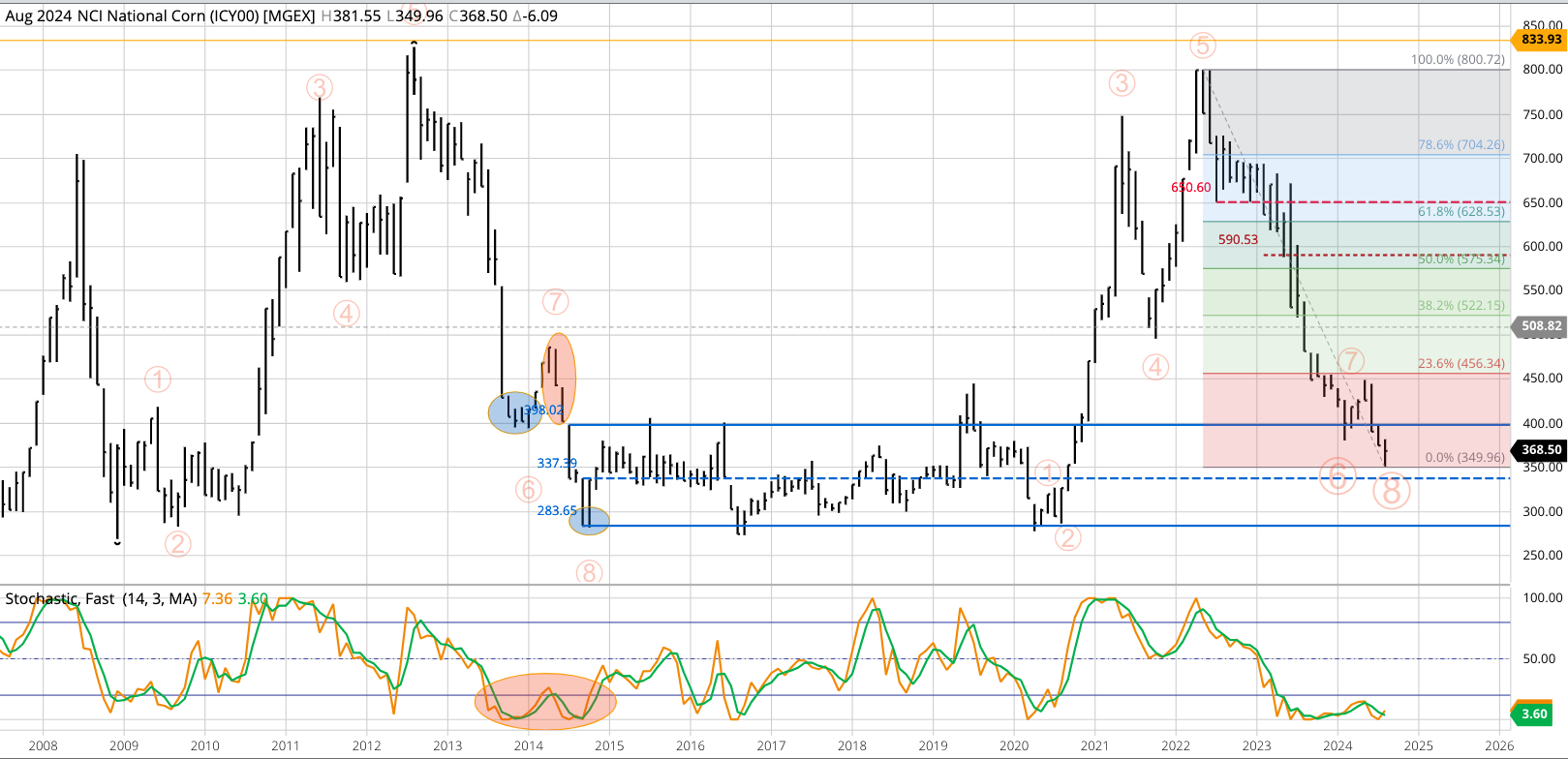This screenshot has height=759, width=1568.
Task: Click the circled 1 wave marker near 2009
Action: pos(158,379)
